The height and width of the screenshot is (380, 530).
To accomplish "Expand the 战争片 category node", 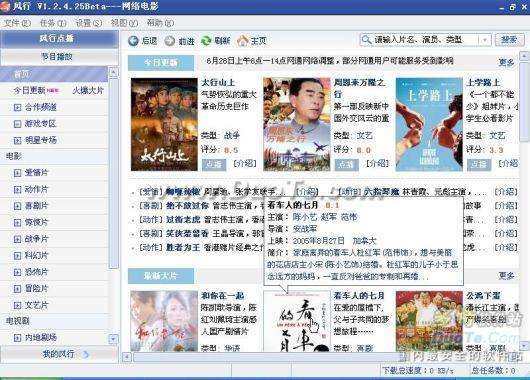I will pyautogui.click(x=17, y=239).
